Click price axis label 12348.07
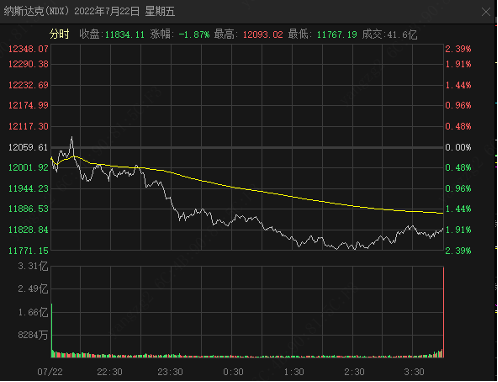 coord(28,49)
